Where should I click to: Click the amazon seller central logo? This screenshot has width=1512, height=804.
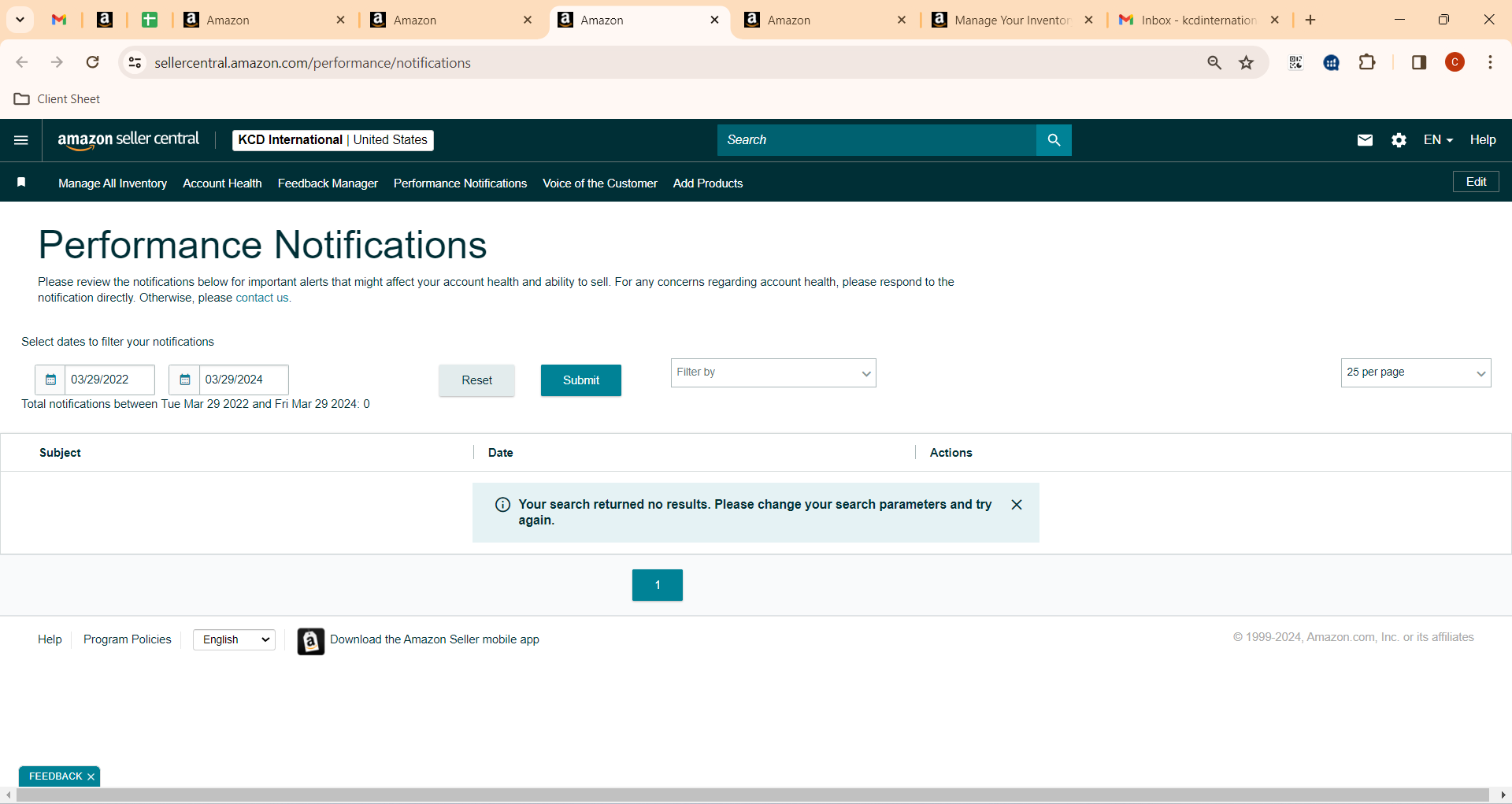(x=128, y=140)
